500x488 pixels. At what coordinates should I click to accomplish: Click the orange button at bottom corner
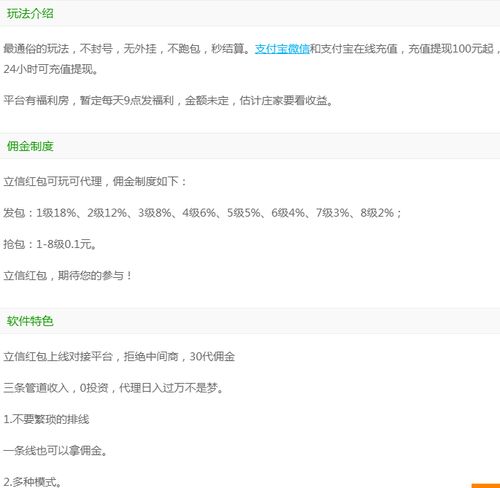(x=486, y=486)
